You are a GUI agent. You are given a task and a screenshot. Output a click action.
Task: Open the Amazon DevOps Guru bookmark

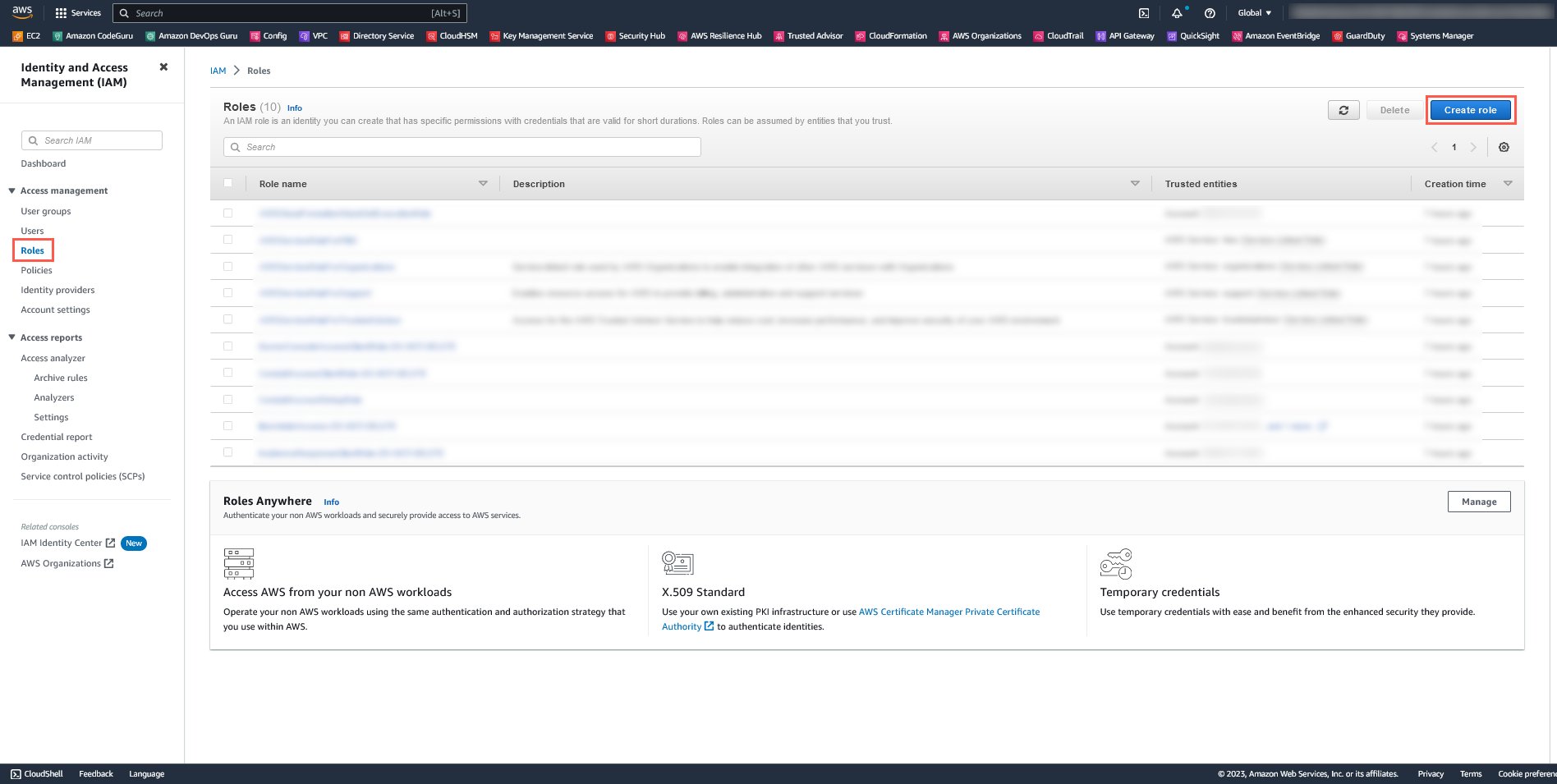[191, 36]
